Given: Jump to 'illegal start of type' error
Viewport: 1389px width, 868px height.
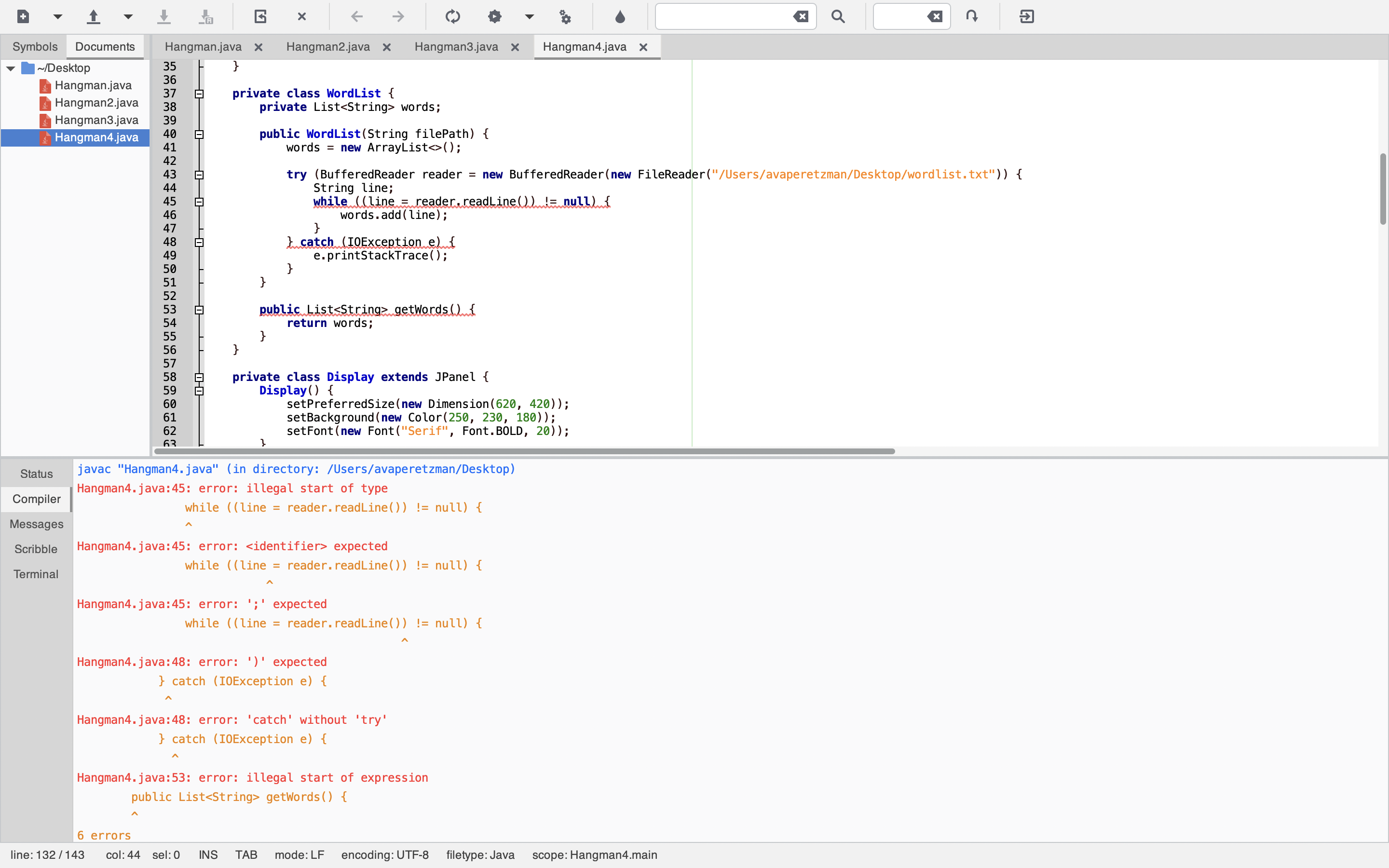Looking at the screenshot, I should (x=232, y=488).
